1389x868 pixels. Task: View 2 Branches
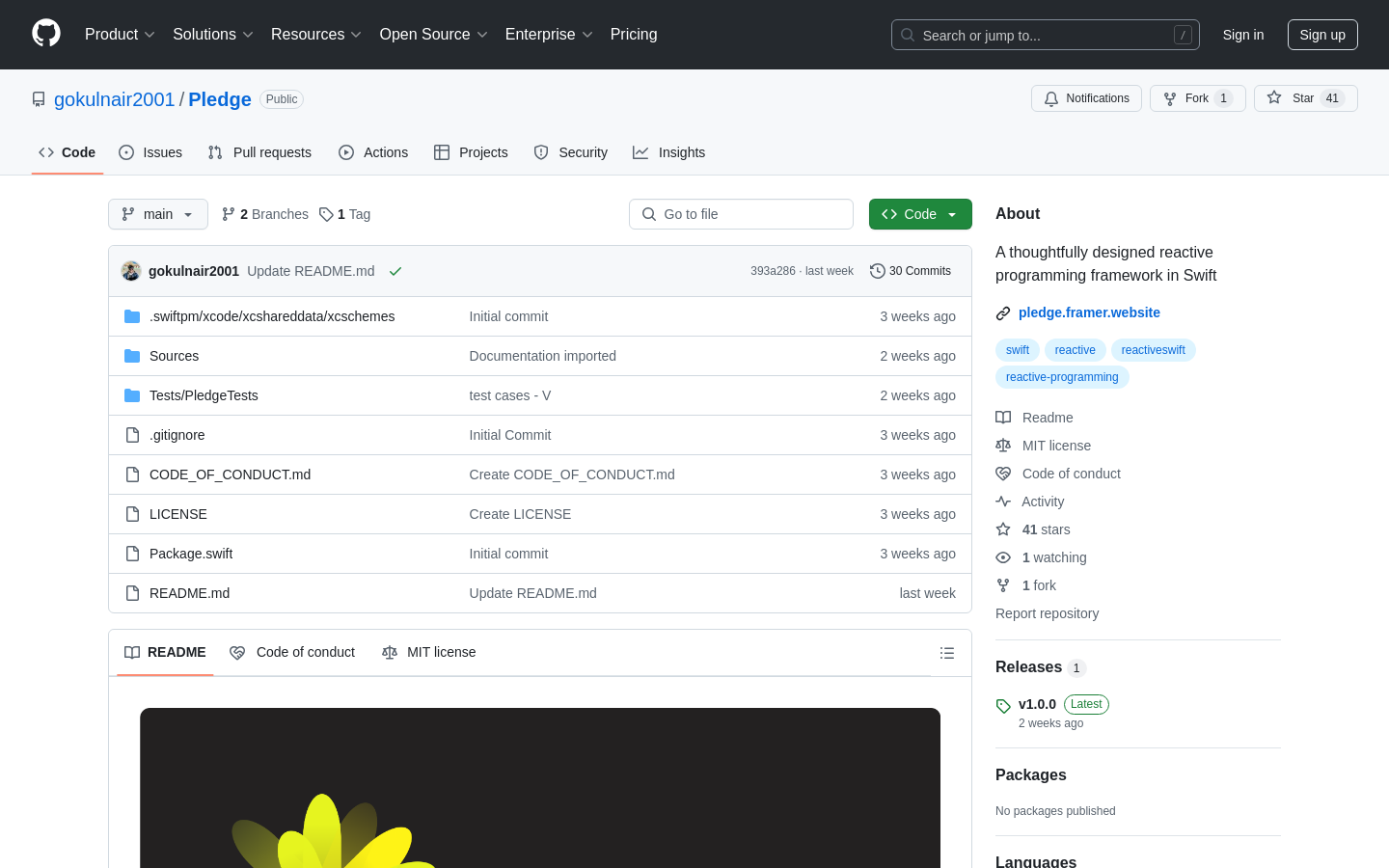coord(265,214)
